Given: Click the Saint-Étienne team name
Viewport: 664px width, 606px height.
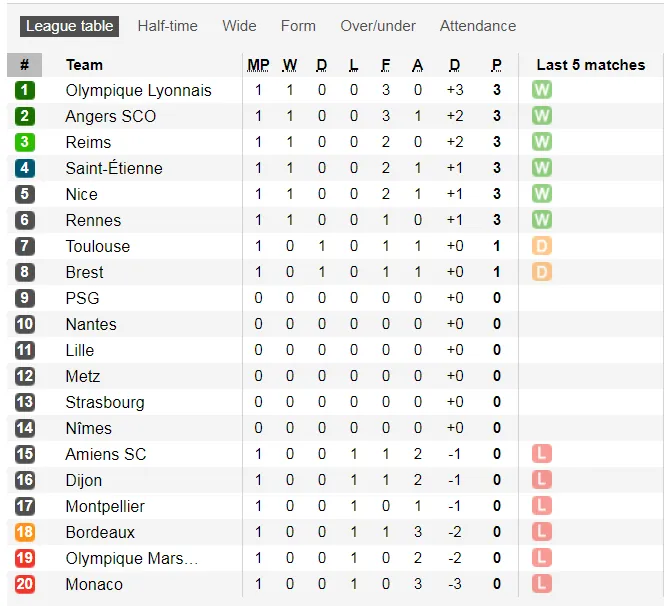Looking at the screenshot, I should 114,168.
